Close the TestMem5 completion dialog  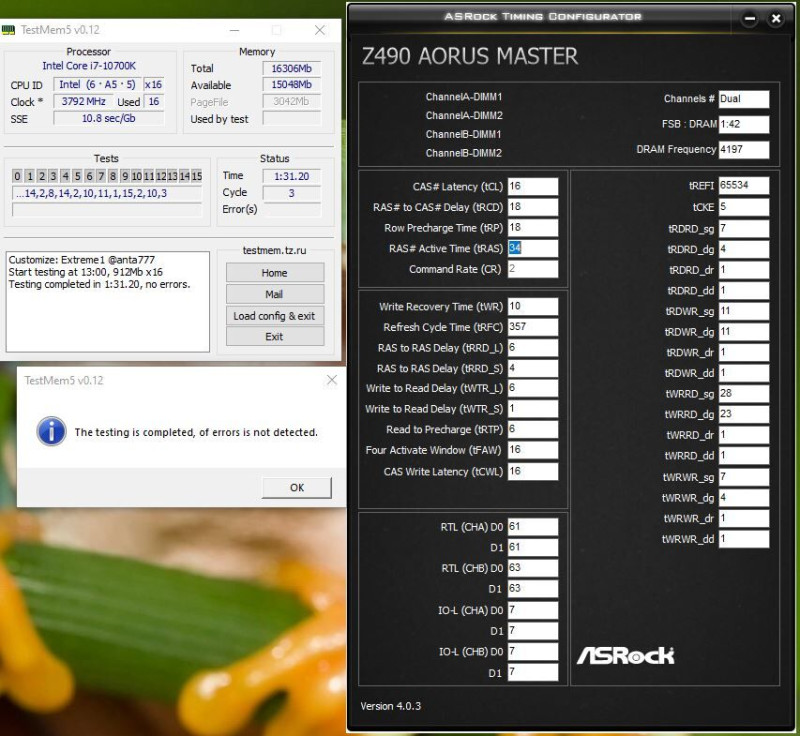tap(332, 380)
